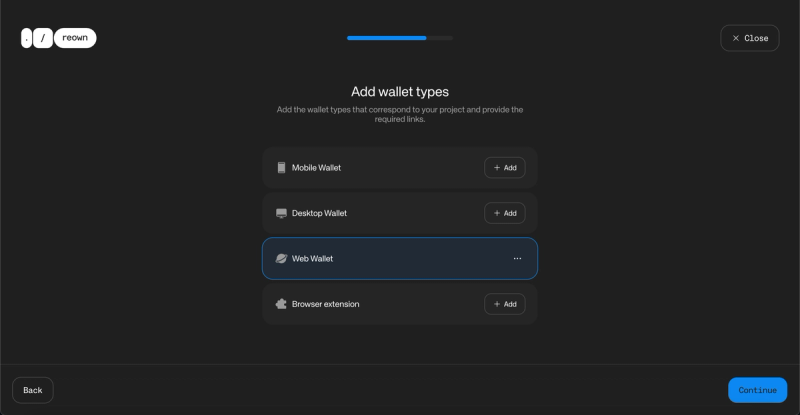The width and height of the screenshot is (800, 415).
Task: Select the Browser extension row label
Action: pyautogui.click(x=325, y=304)
